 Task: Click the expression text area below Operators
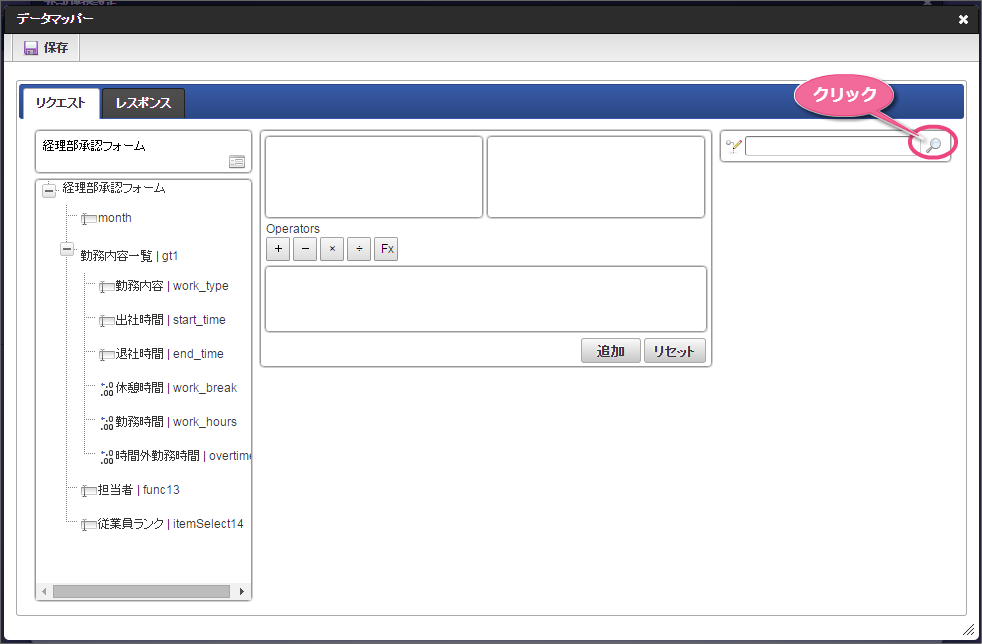pyautogui.click(x=486, y=299)
